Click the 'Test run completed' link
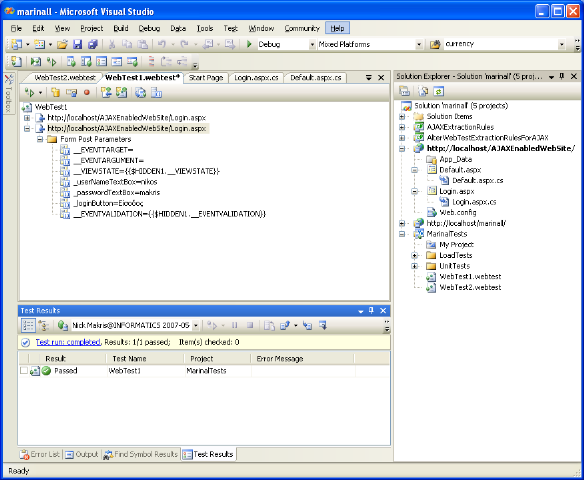This screenshot has width=584, height=480. [68, 342]
